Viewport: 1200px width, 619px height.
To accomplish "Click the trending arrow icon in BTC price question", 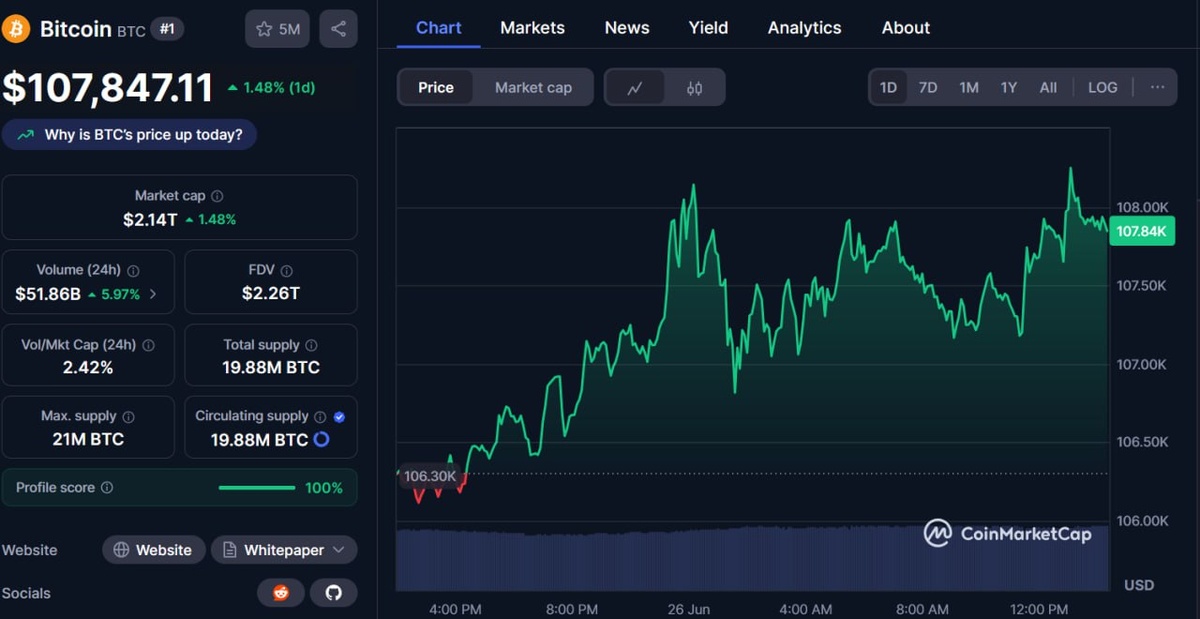I will click(25, 135).
